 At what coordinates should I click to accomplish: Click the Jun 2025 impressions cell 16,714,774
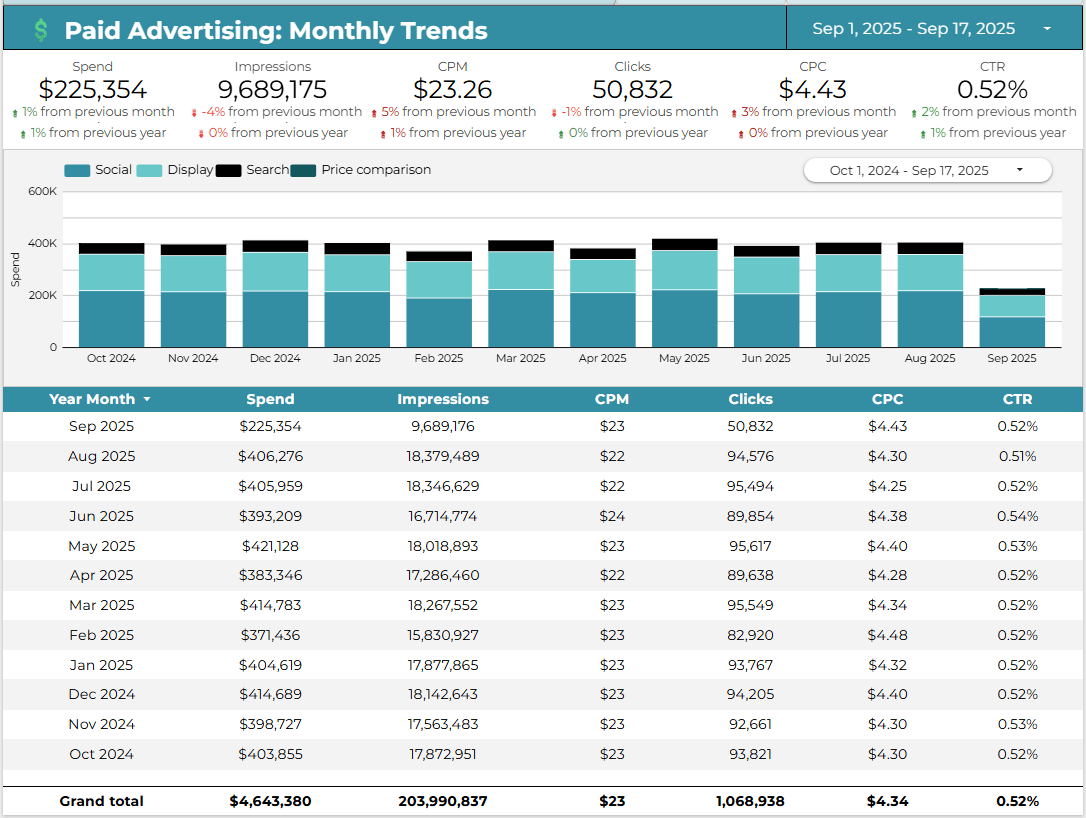(x=443, y=515)
